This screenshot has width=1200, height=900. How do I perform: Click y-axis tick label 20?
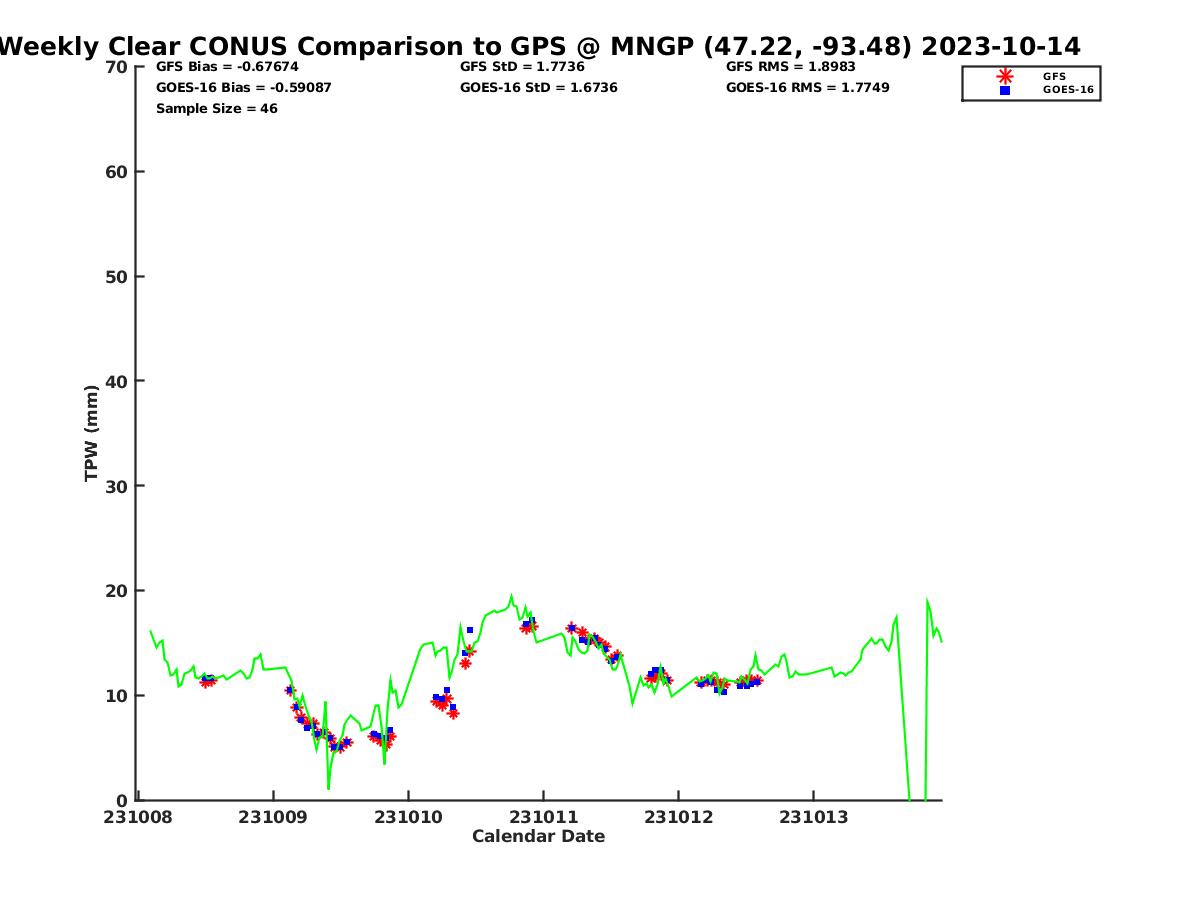coord(117,591)
